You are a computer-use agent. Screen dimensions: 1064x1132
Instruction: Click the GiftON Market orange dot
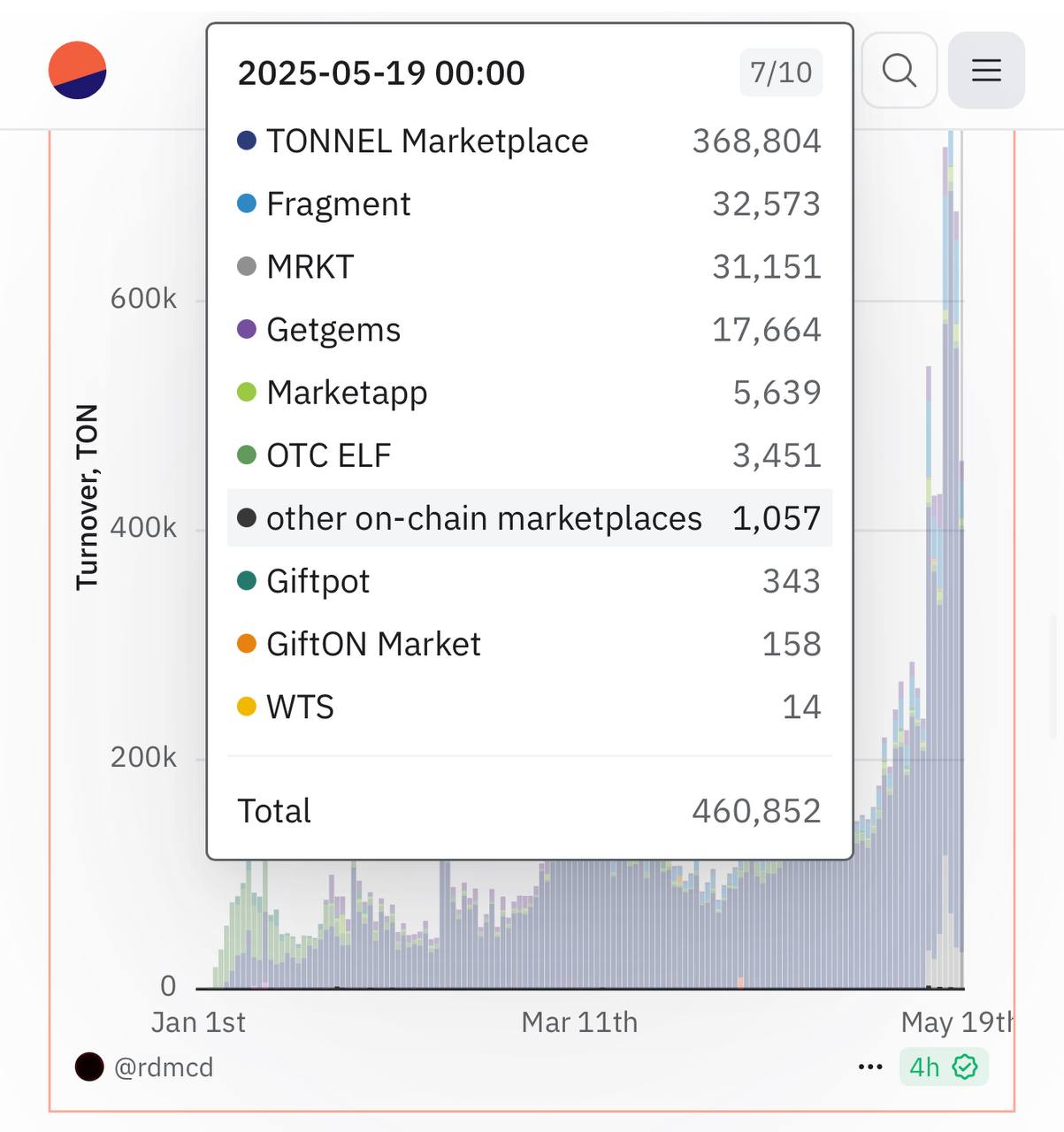tap(247, 644)
